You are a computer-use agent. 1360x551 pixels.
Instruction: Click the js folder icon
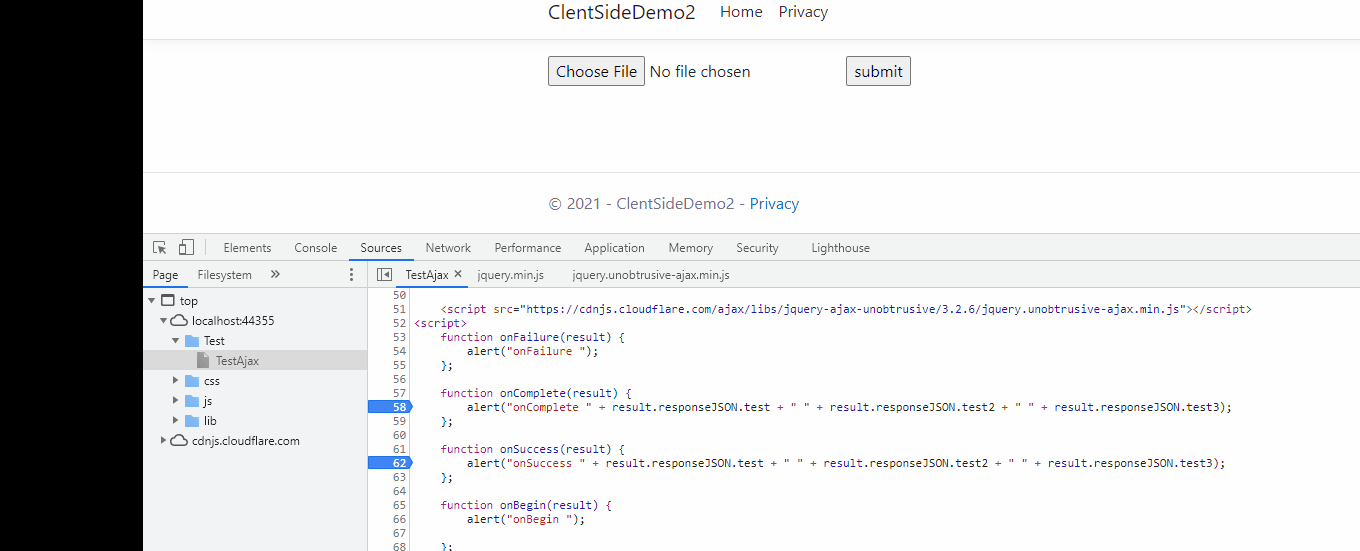192,400
